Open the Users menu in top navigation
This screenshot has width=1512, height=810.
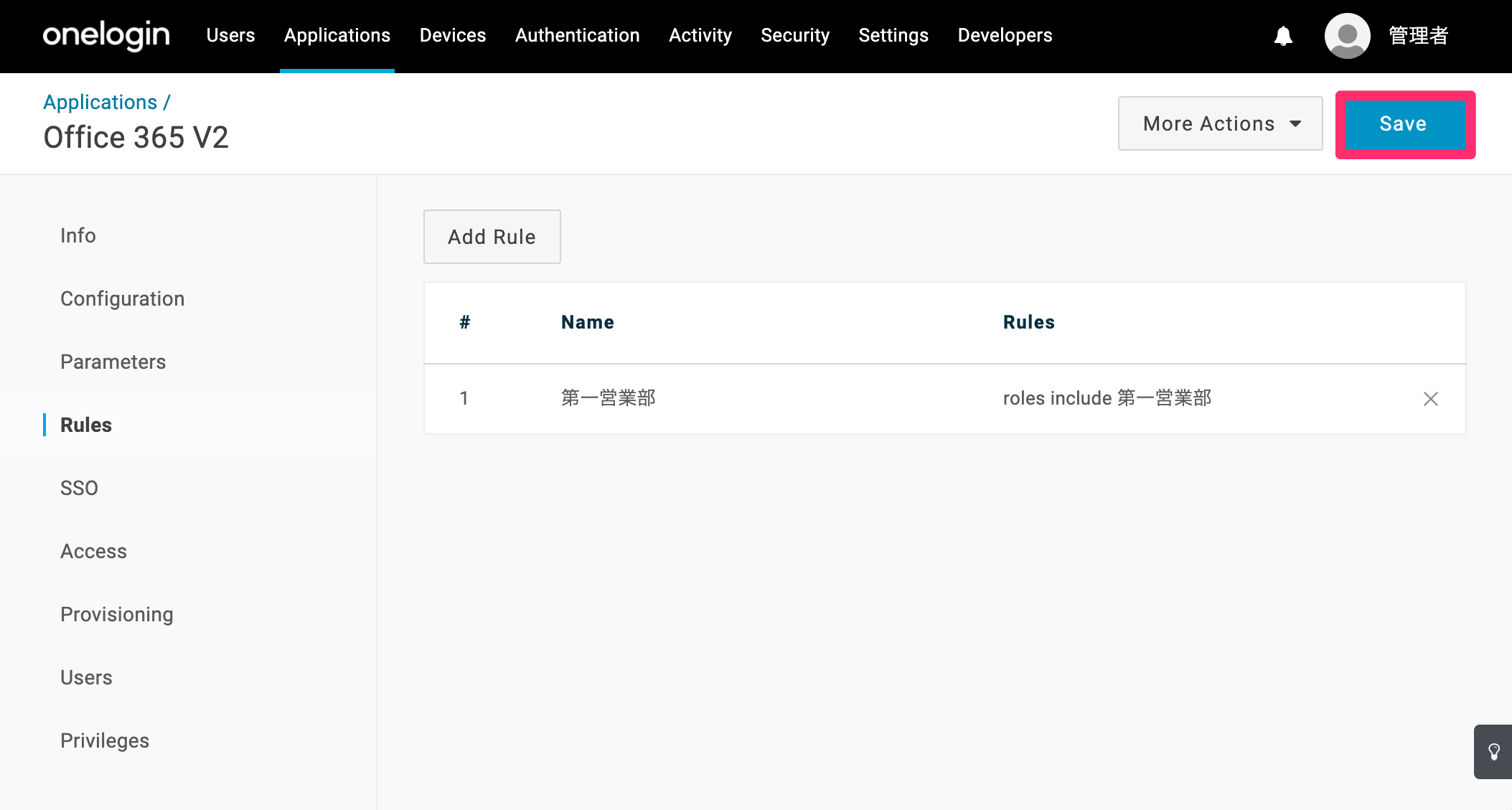coord(230,35)
